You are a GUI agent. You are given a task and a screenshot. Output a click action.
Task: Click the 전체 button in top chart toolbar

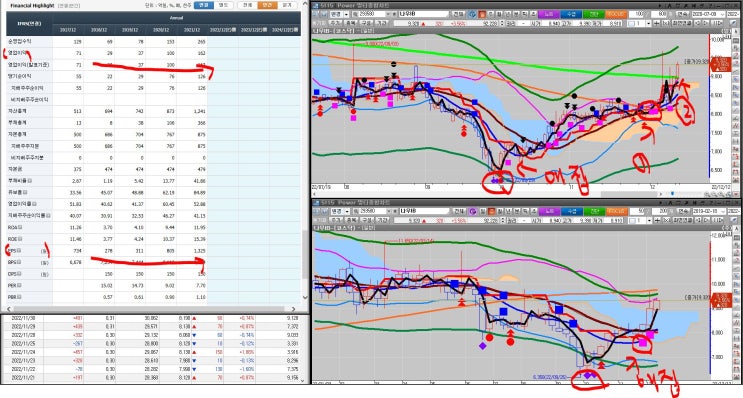coord(458,14)
